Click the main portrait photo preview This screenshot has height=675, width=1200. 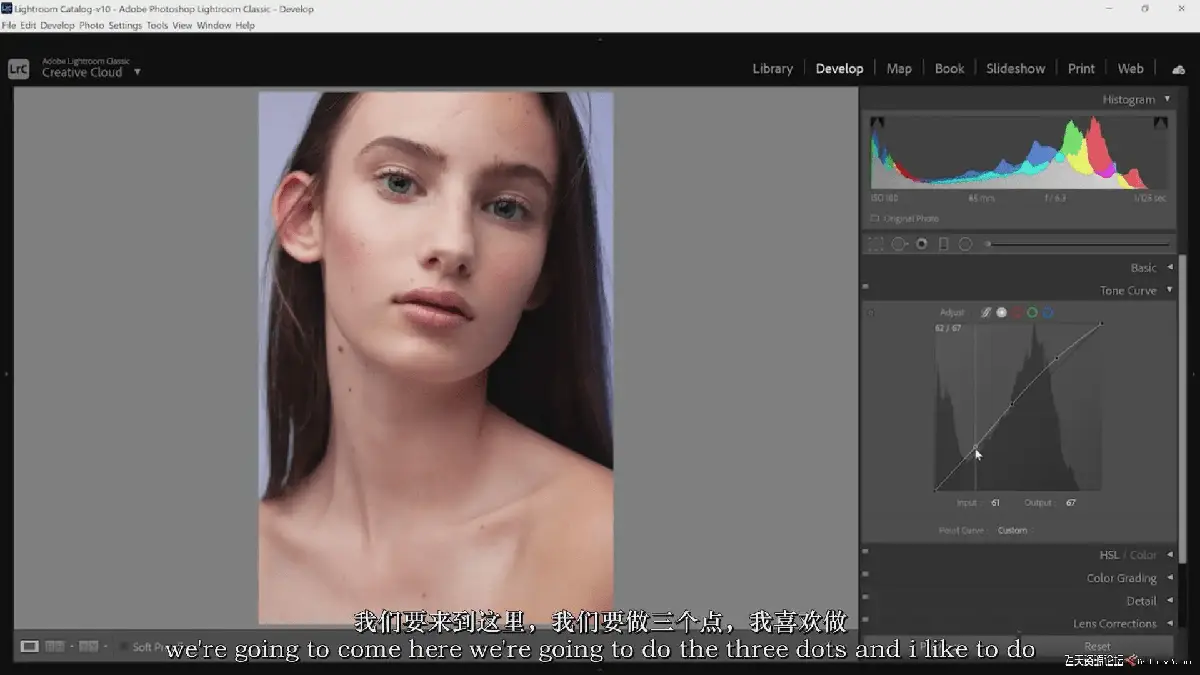click(x=436, y=358)
